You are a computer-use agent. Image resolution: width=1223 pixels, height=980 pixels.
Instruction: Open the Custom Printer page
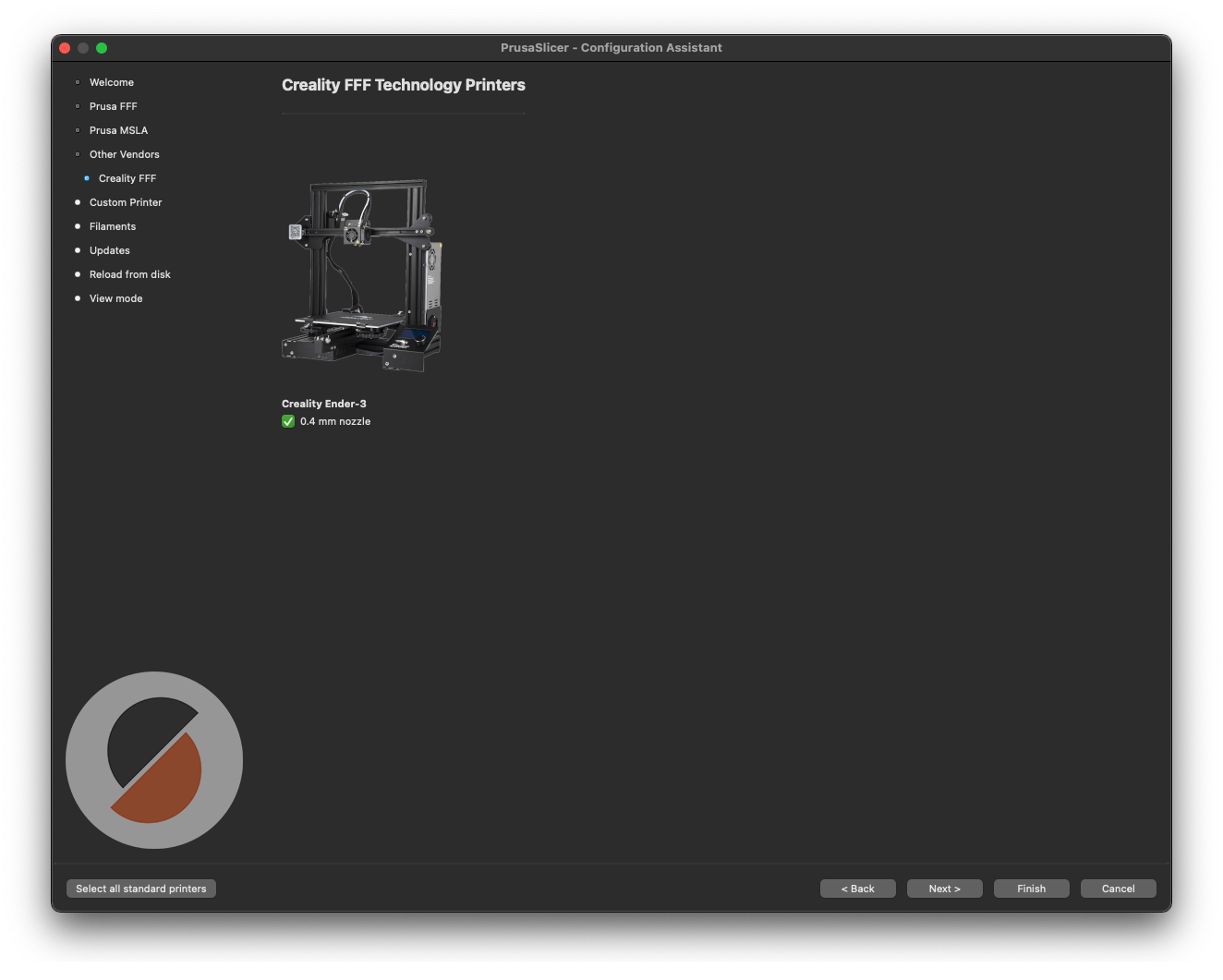126,202
